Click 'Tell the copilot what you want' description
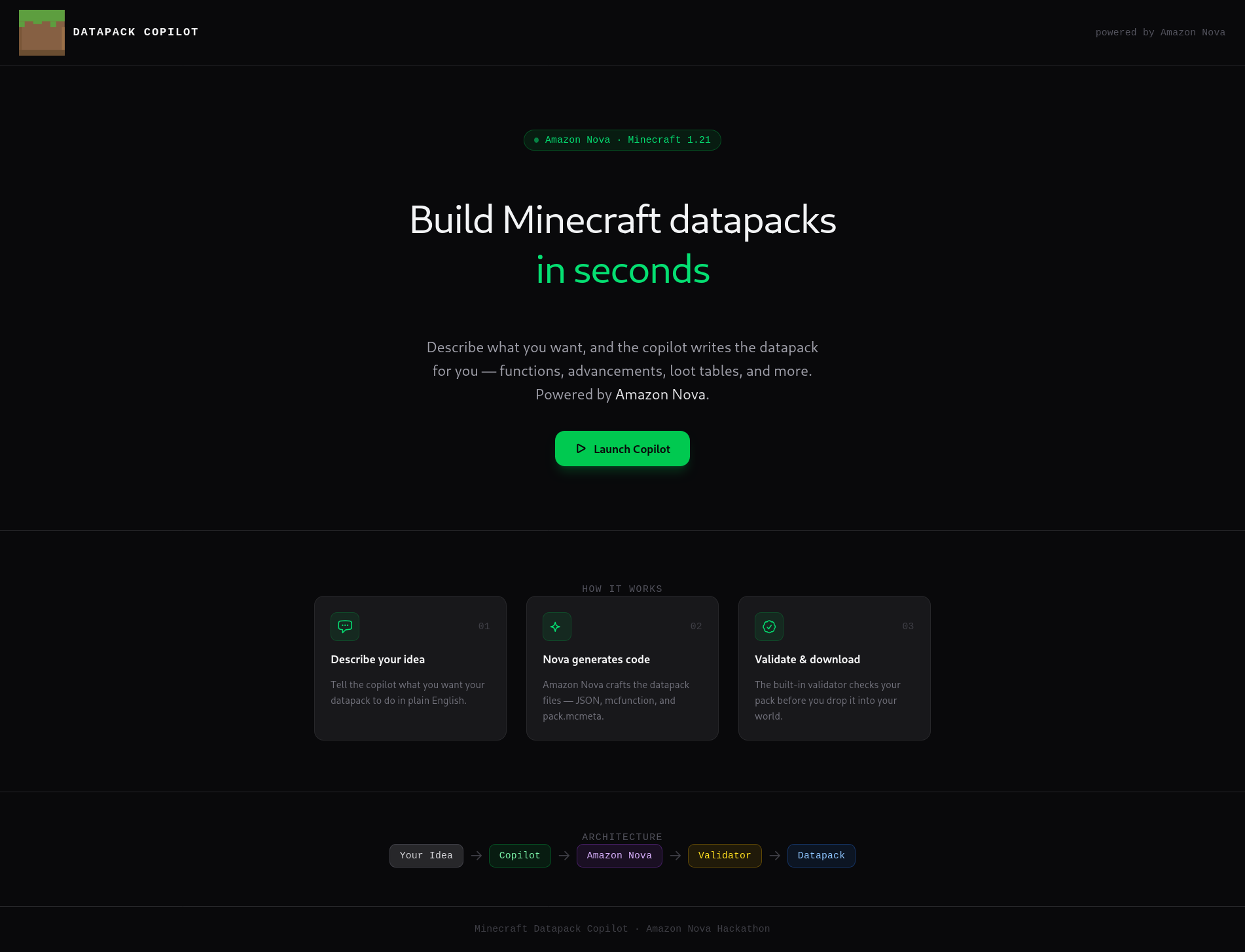Image resolution: width=1245 pixels, height=952 pixels. (x=408, y=693)
